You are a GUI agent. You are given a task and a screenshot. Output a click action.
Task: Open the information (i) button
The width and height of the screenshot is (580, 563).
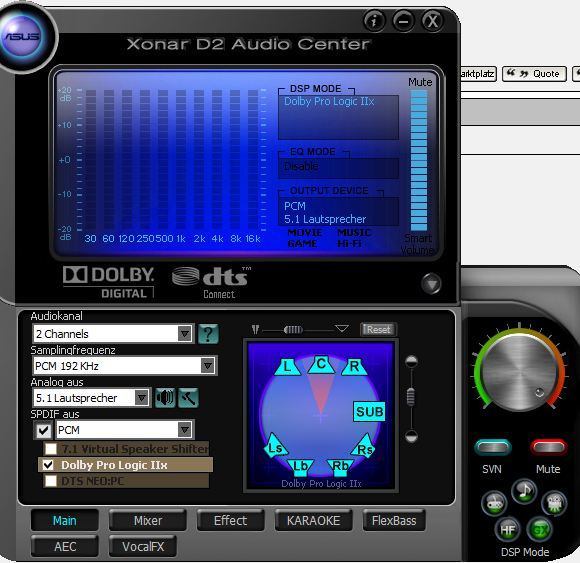374,21
